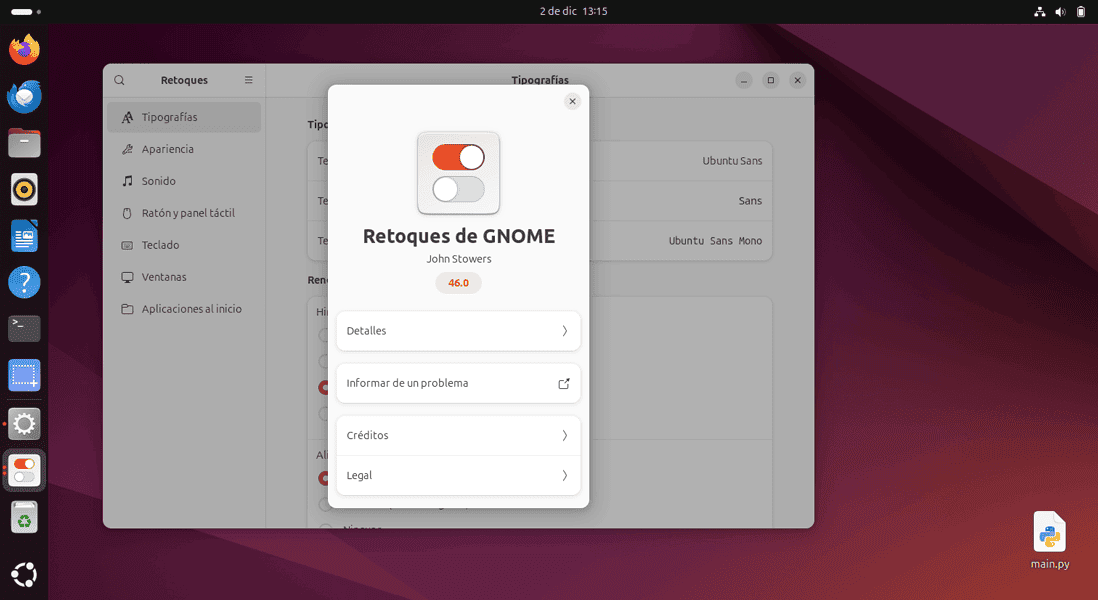This screenshot has width=1098, height=600.
Task: Click the 46.0 version badge
Action: pyautogui.click(x=458, y=283)
